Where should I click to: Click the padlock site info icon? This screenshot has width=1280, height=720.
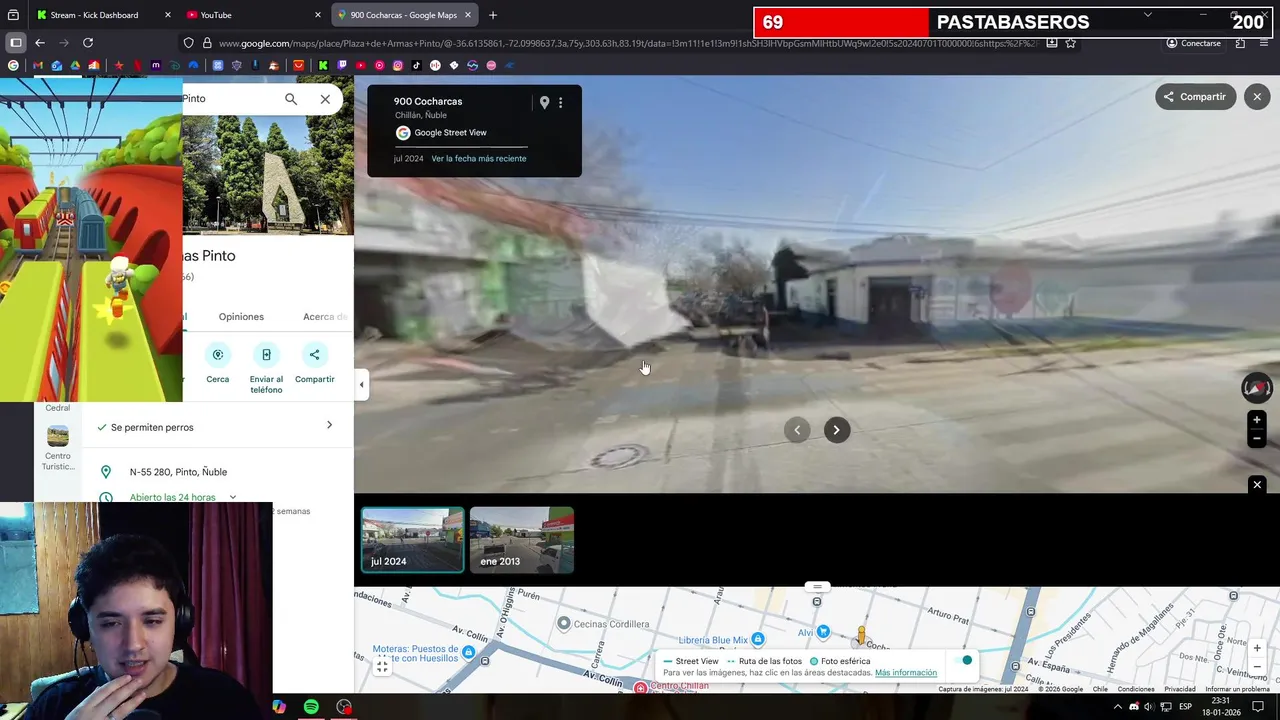[x=207, y=43]
